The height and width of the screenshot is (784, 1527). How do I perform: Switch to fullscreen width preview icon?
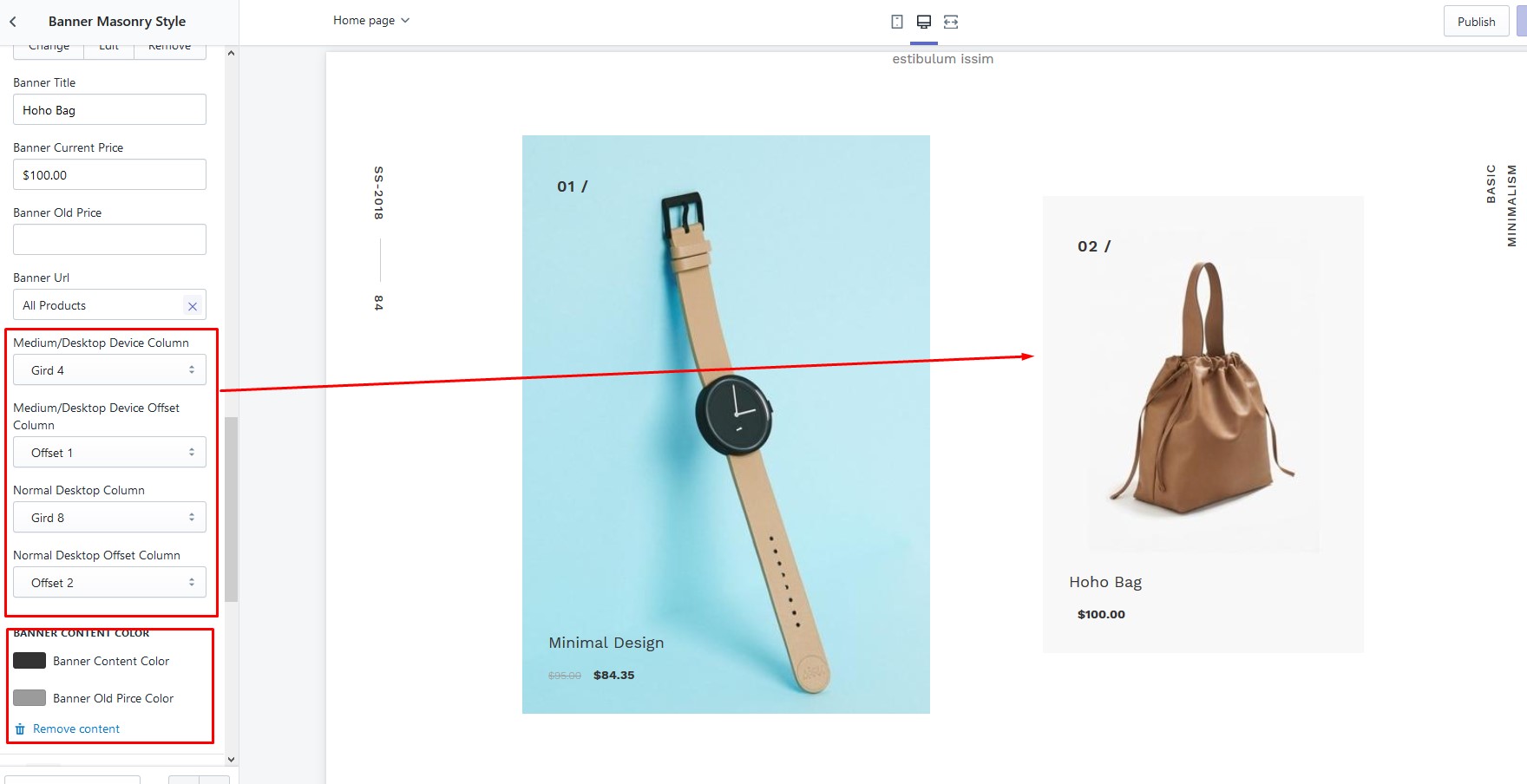click(x=951, y=22)
